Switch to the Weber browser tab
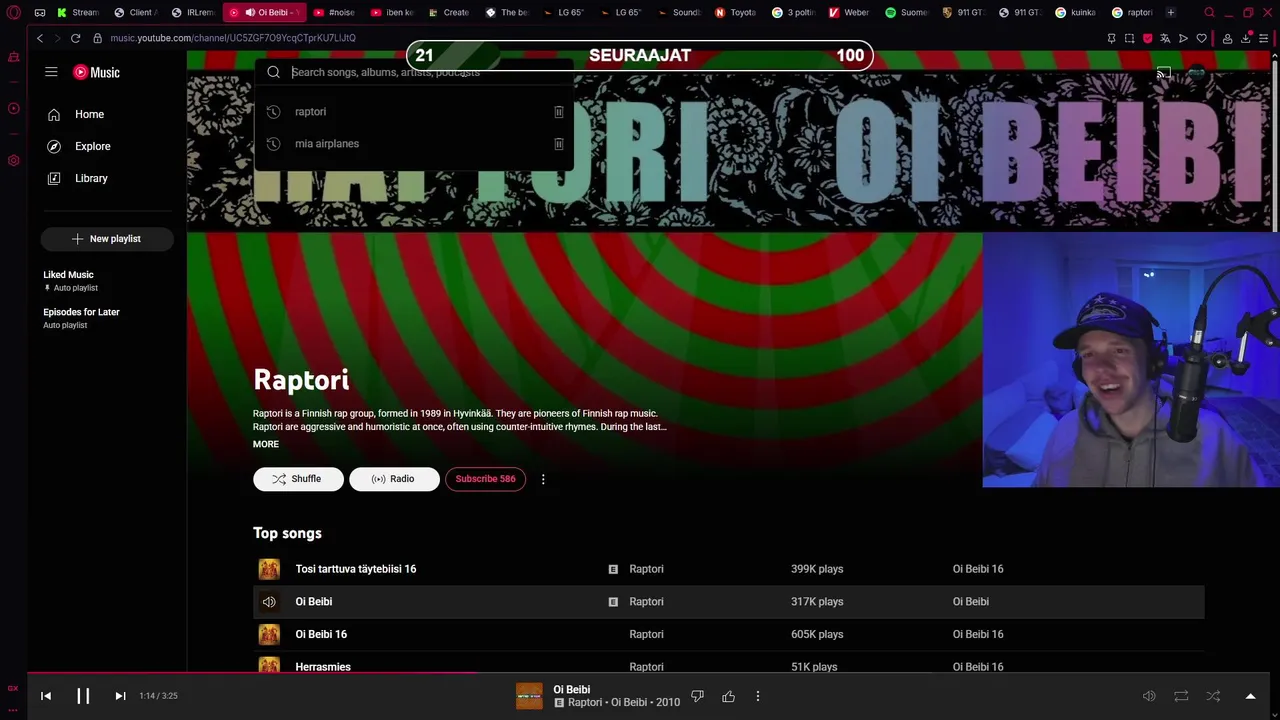Viewport: 1280px width, 720px height. coord(850,12)
